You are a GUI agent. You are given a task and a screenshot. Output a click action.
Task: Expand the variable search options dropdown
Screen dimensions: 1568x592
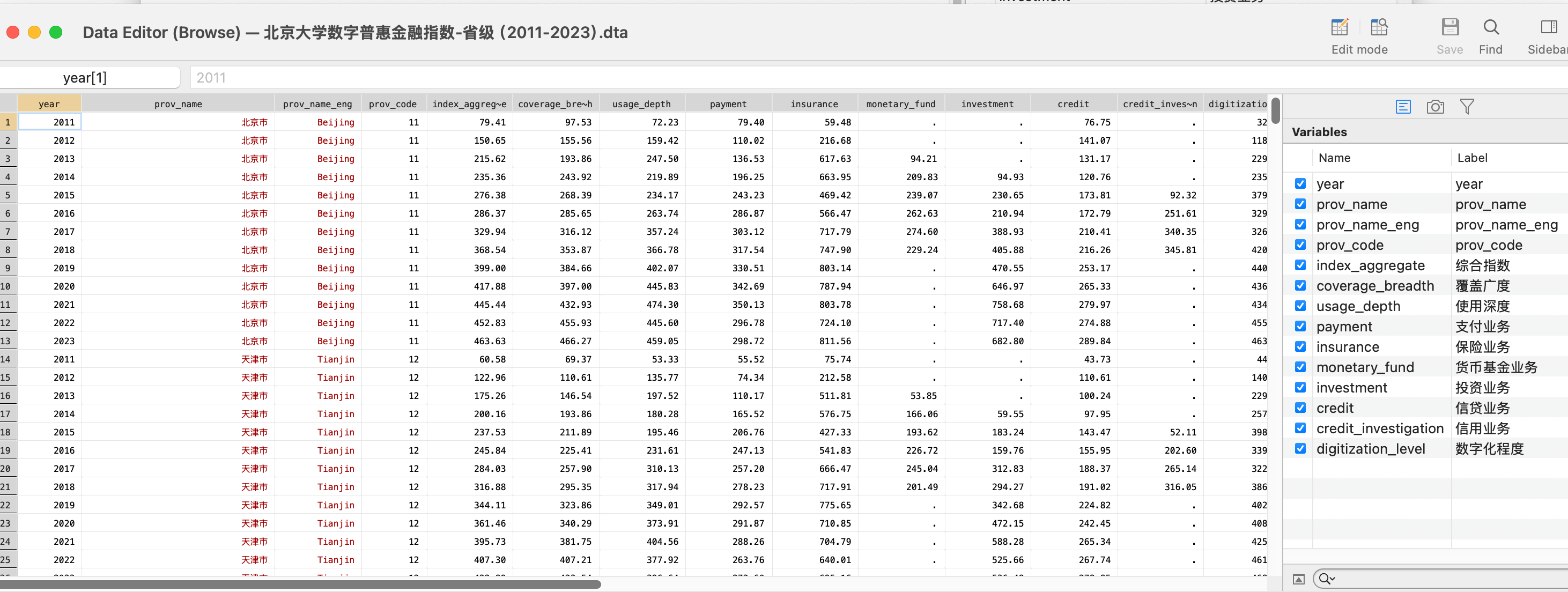pos(1327,579)
